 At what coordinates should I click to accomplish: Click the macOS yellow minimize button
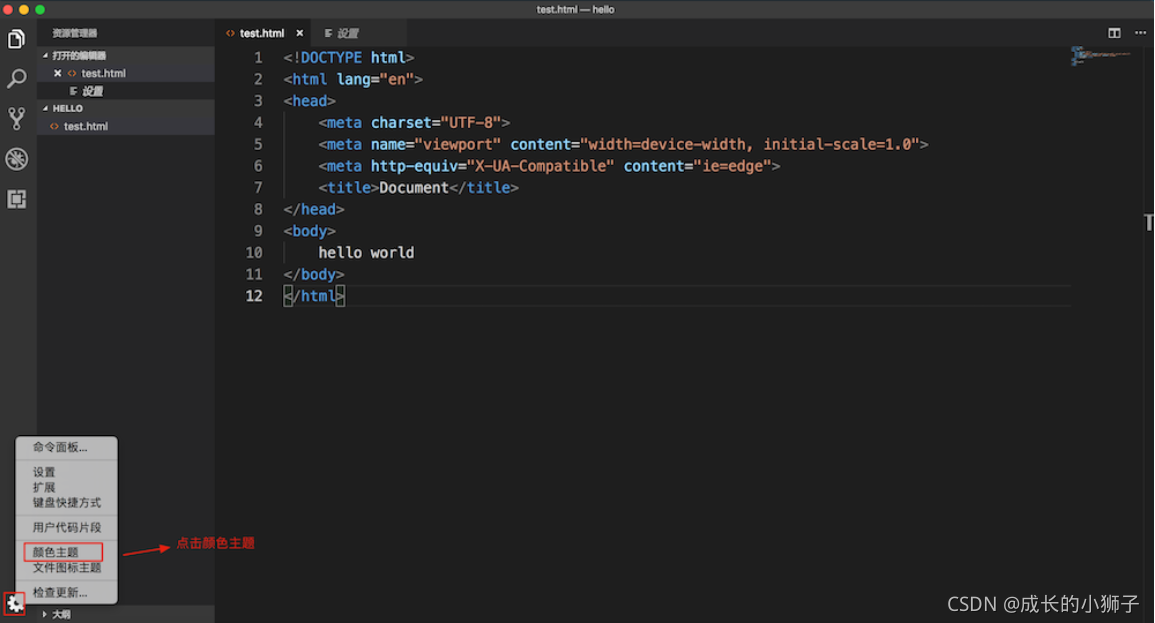(x=24, y=10)
